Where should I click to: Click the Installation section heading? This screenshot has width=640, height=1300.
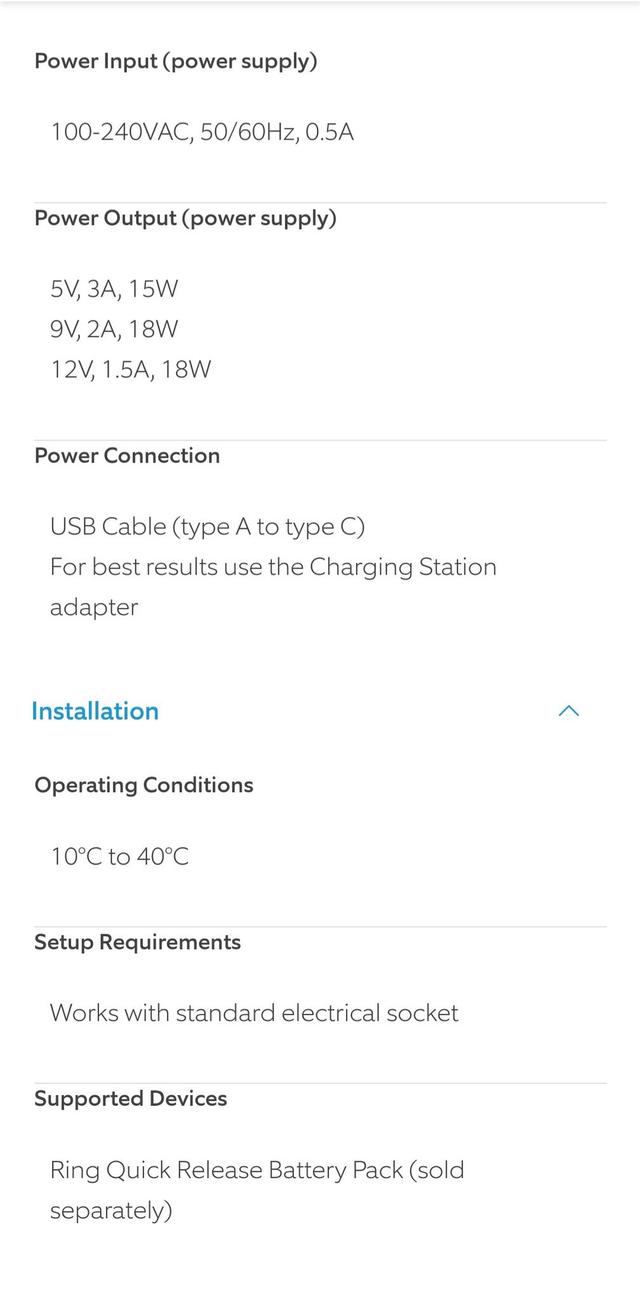tap(95, 711)
